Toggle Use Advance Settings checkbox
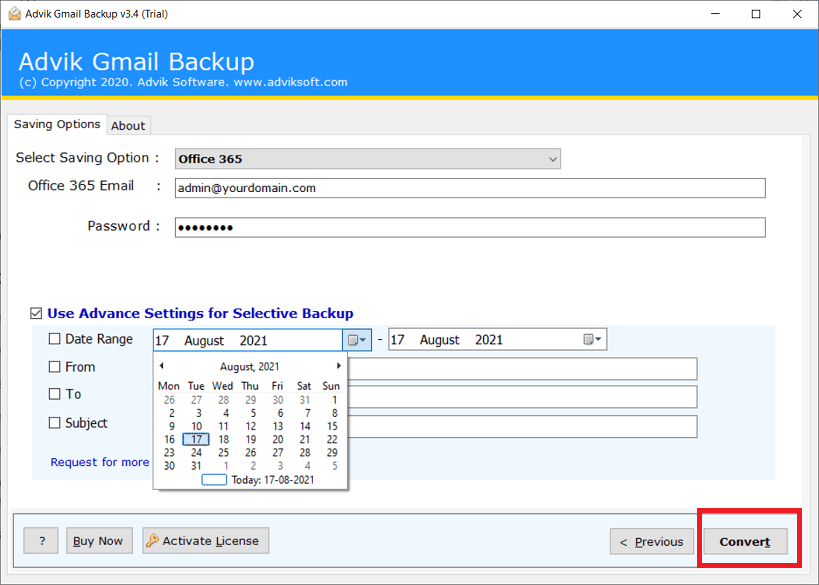The image size is (819, 585). point(36,313)
